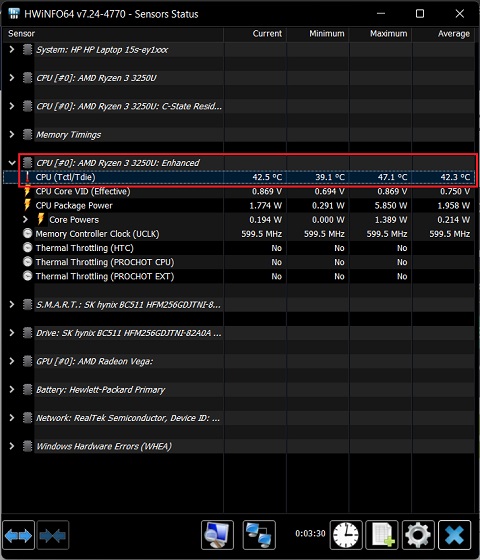Click the lightning icon beside CPU Package Power
The width and height of the screenshot is (480, 560).
[x=27, y=205]
